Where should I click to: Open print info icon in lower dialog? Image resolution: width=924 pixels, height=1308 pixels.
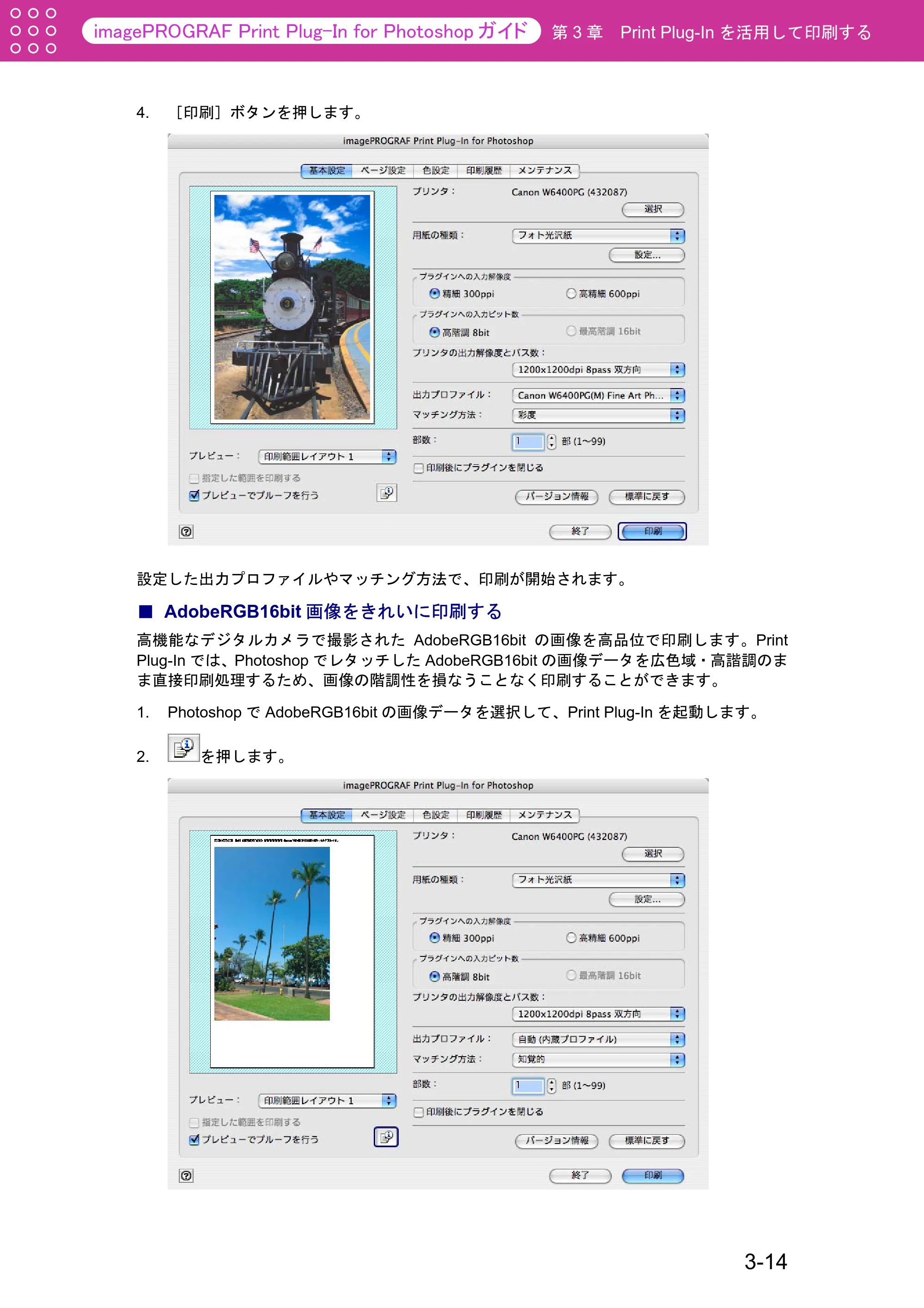click(x=386, y=1137)
